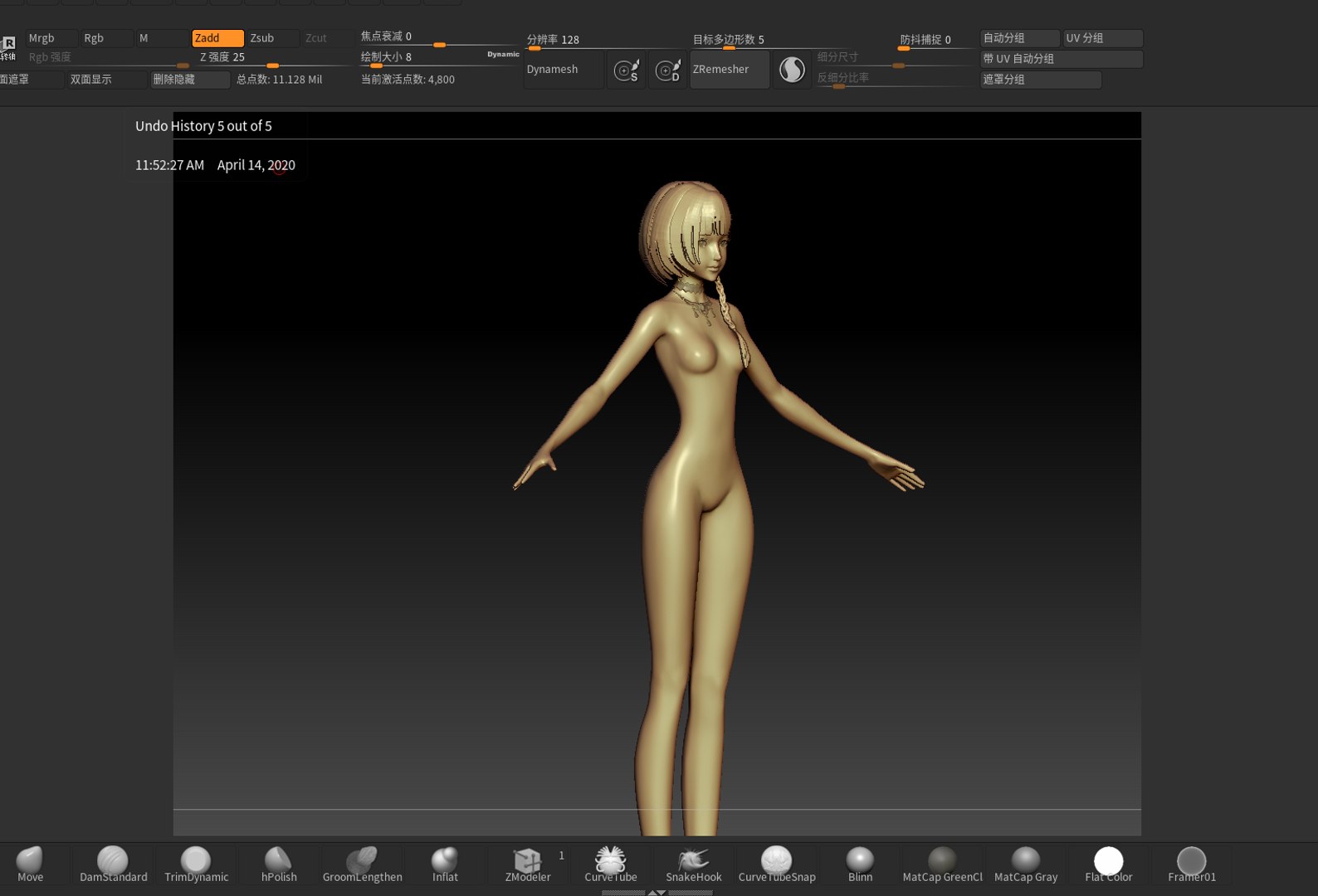This screenshot has height=896, width=1318.
Task: Apply the MatCap Gray material
Action: [x=1026, y=863]
